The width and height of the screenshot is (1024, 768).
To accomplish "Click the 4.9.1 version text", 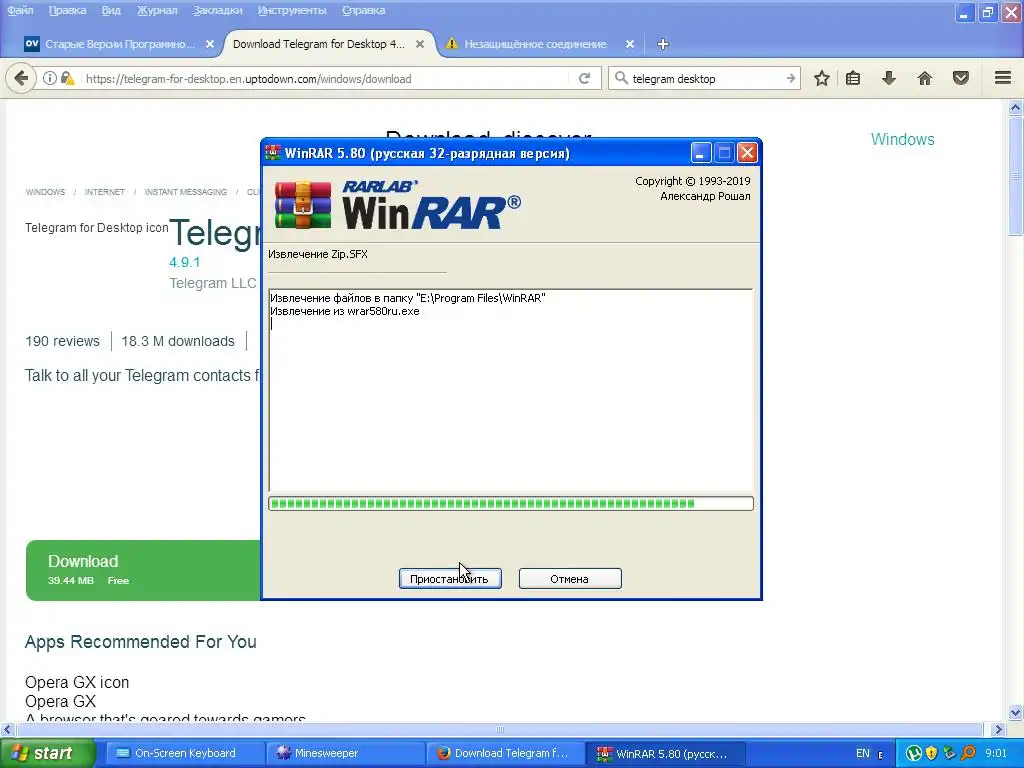I will coord(185,262).
